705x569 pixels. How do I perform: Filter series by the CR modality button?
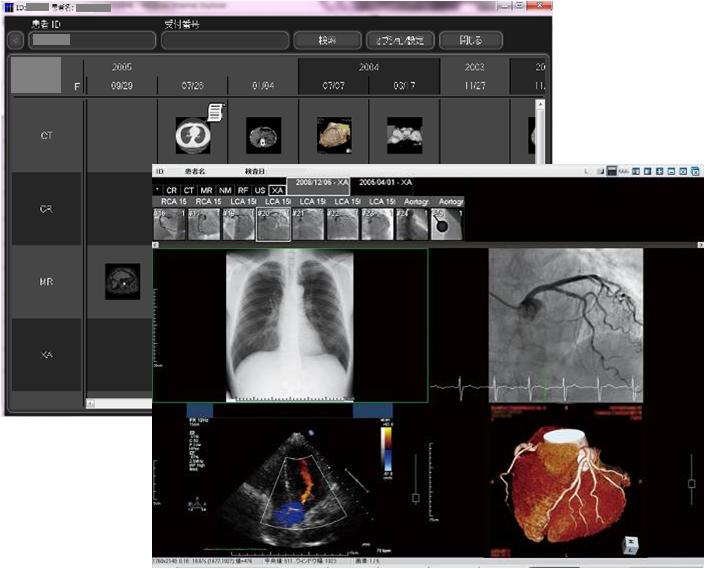[172, 189]
